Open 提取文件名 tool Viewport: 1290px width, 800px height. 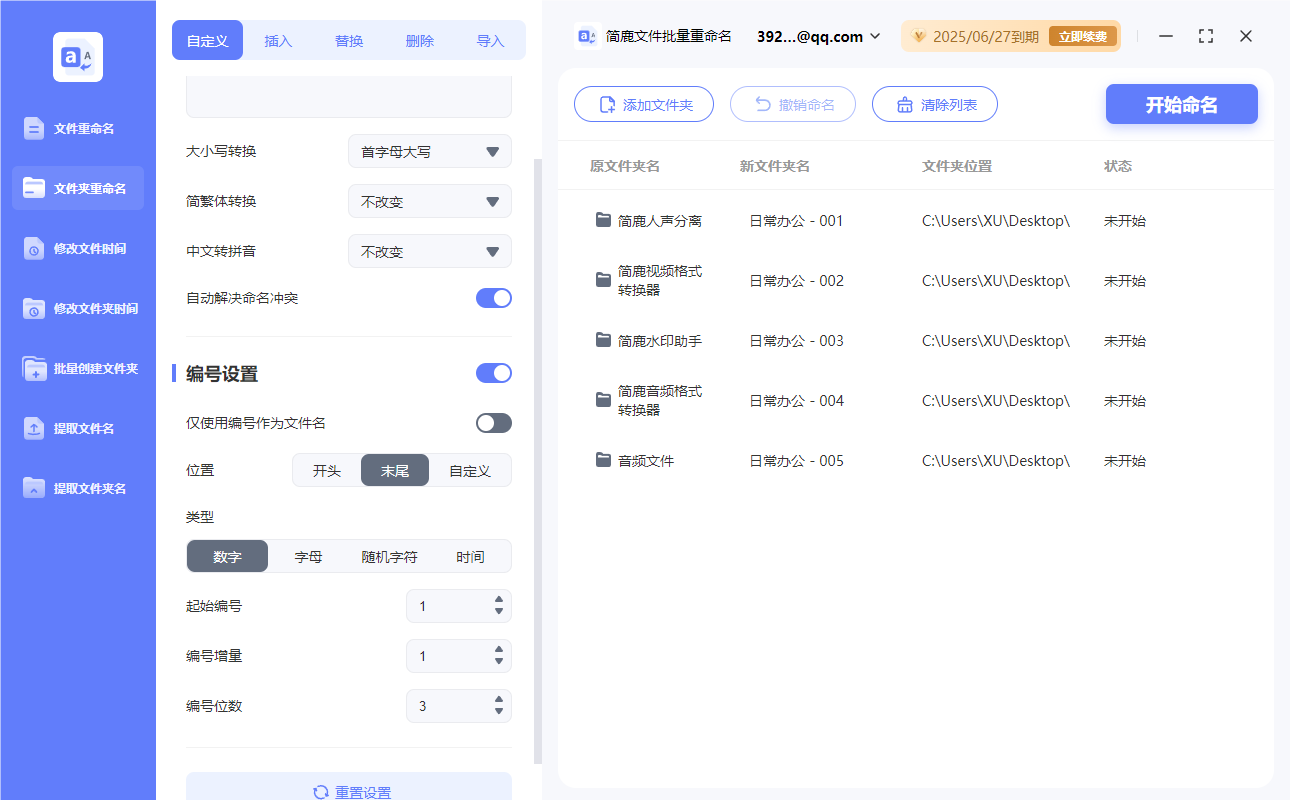coord(77,428)
